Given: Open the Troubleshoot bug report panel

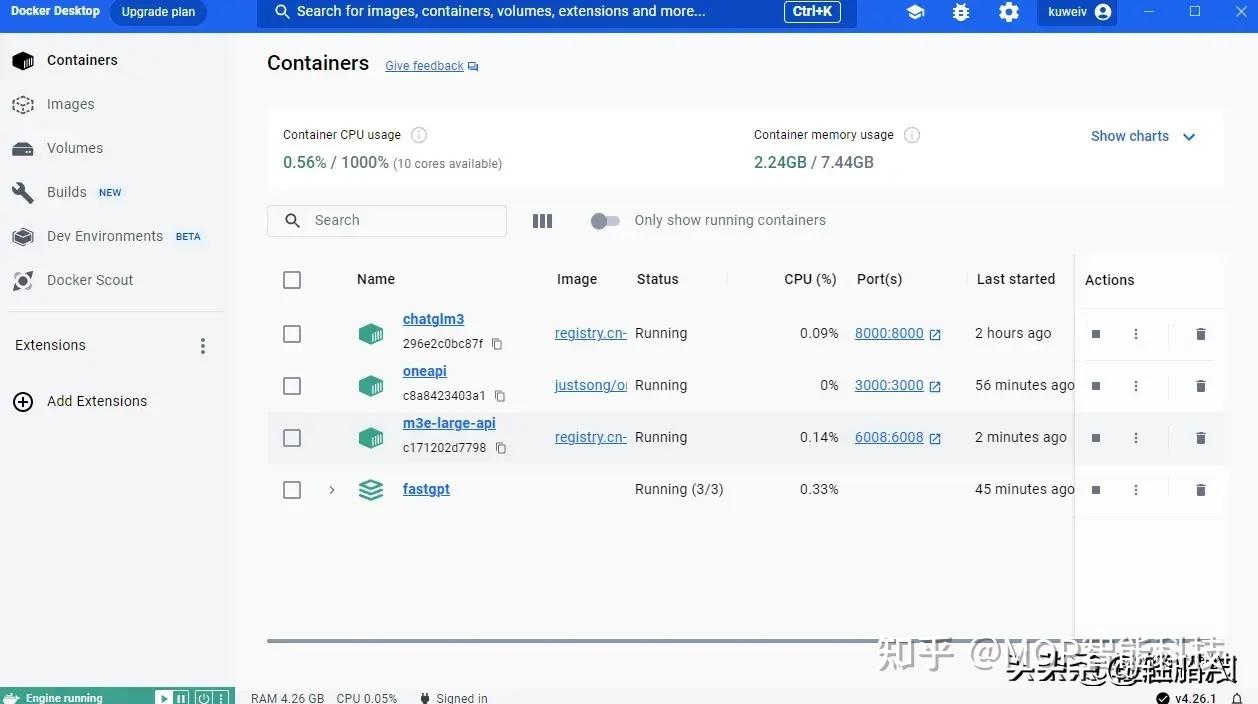Looking at the screenshot, I should coord(961,12).
